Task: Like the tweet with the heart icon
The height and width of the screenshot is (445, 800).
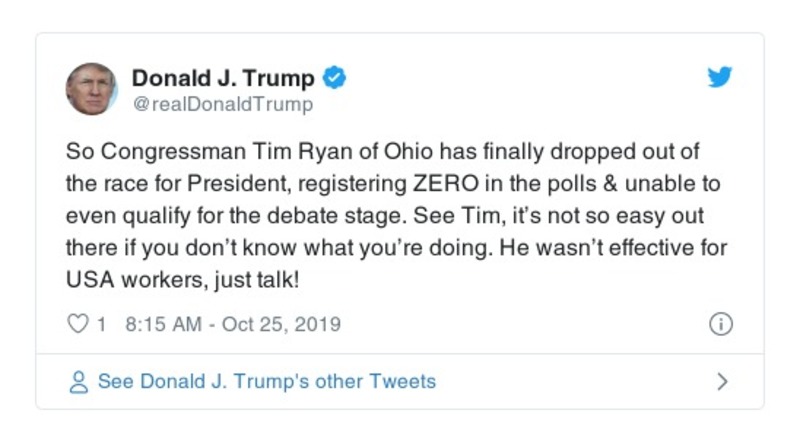Action: (76, 324)
